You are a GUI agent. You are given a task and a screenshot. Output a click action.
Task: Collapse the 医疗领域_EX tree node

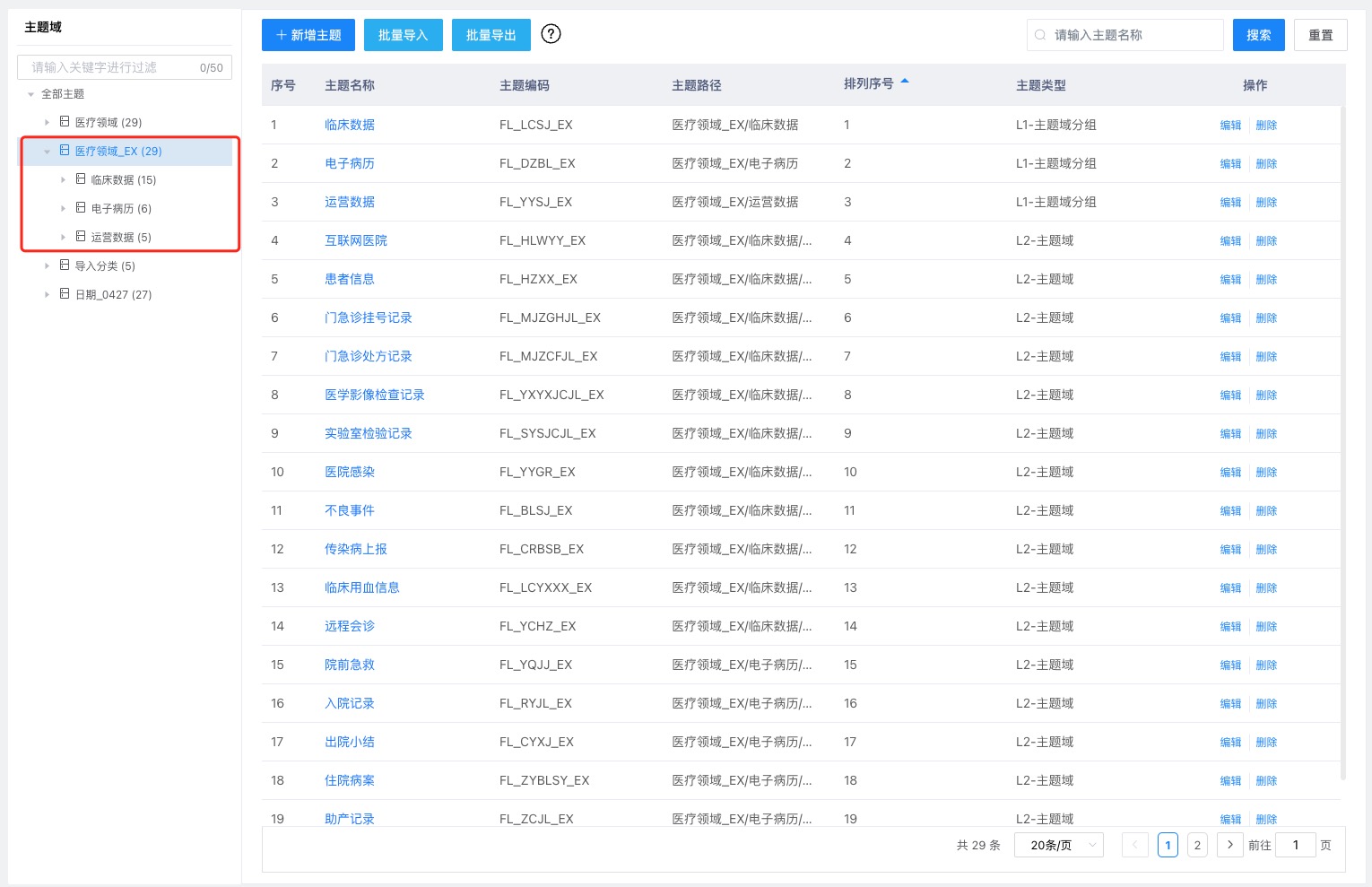pos(48,152)
